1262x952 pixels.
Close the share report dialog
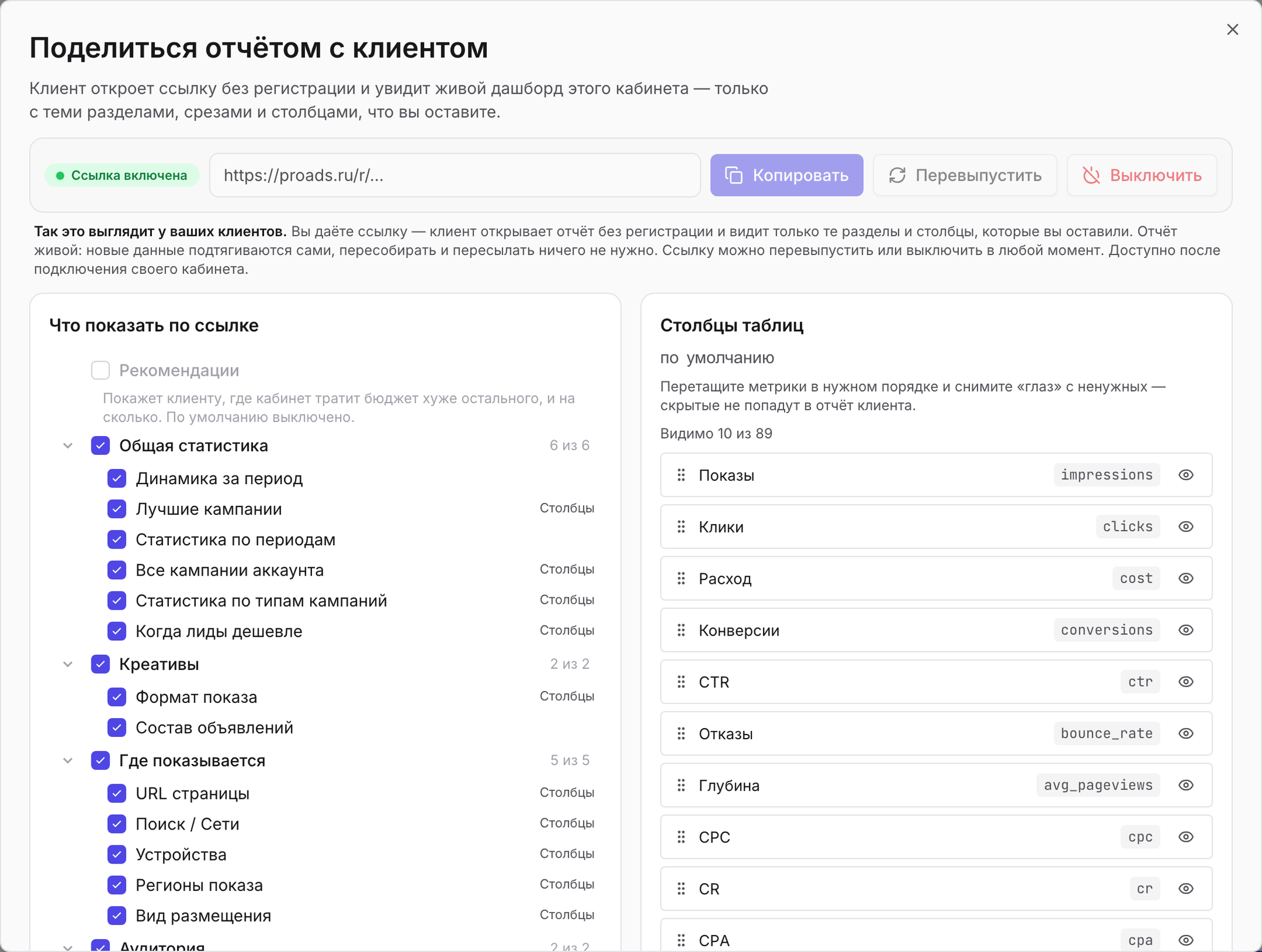coord(1232,29)
